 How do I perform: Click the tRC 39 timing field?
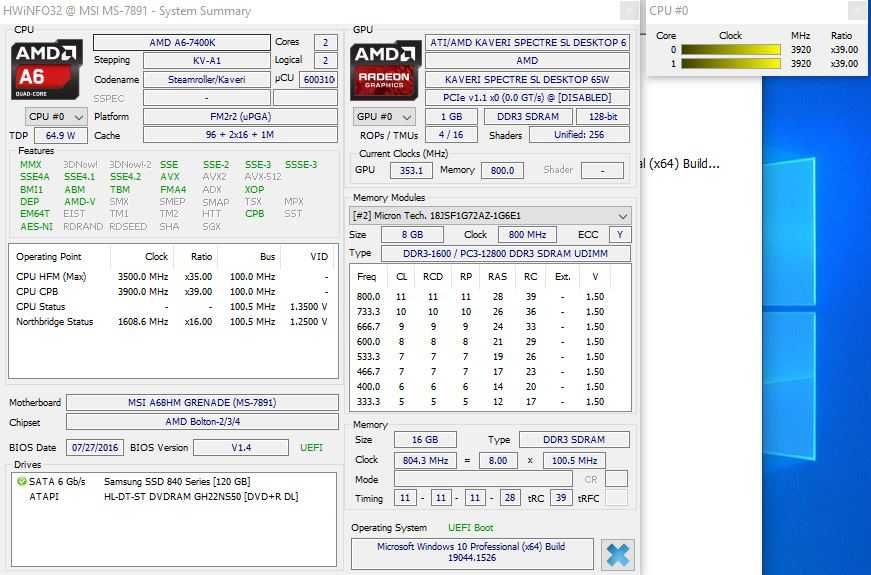(561, 498)
